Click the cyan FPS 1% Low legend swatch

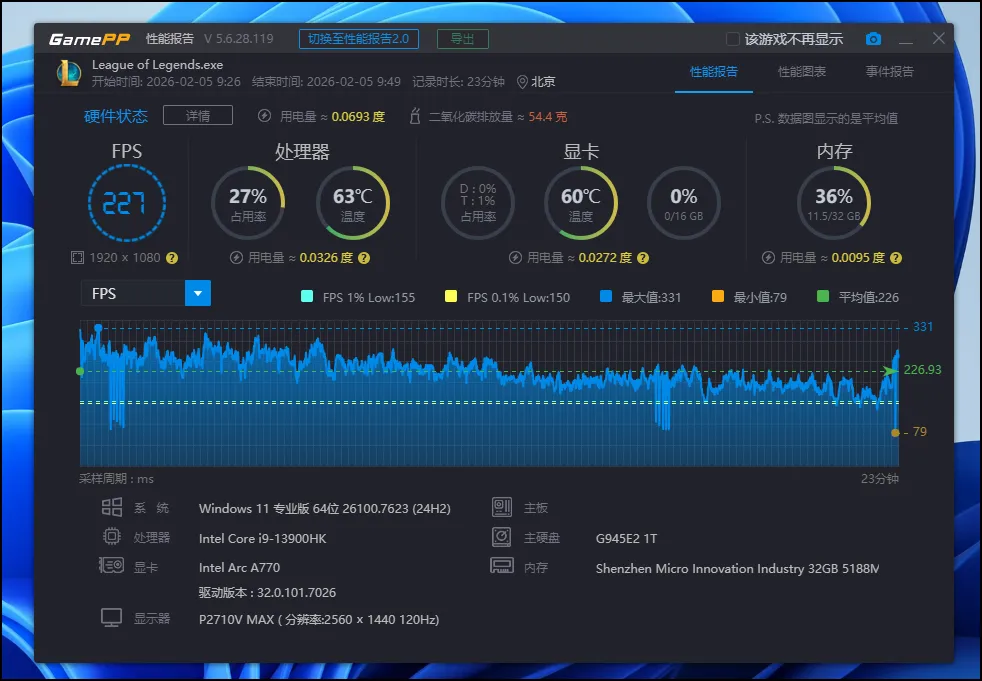tap(307, 296)
